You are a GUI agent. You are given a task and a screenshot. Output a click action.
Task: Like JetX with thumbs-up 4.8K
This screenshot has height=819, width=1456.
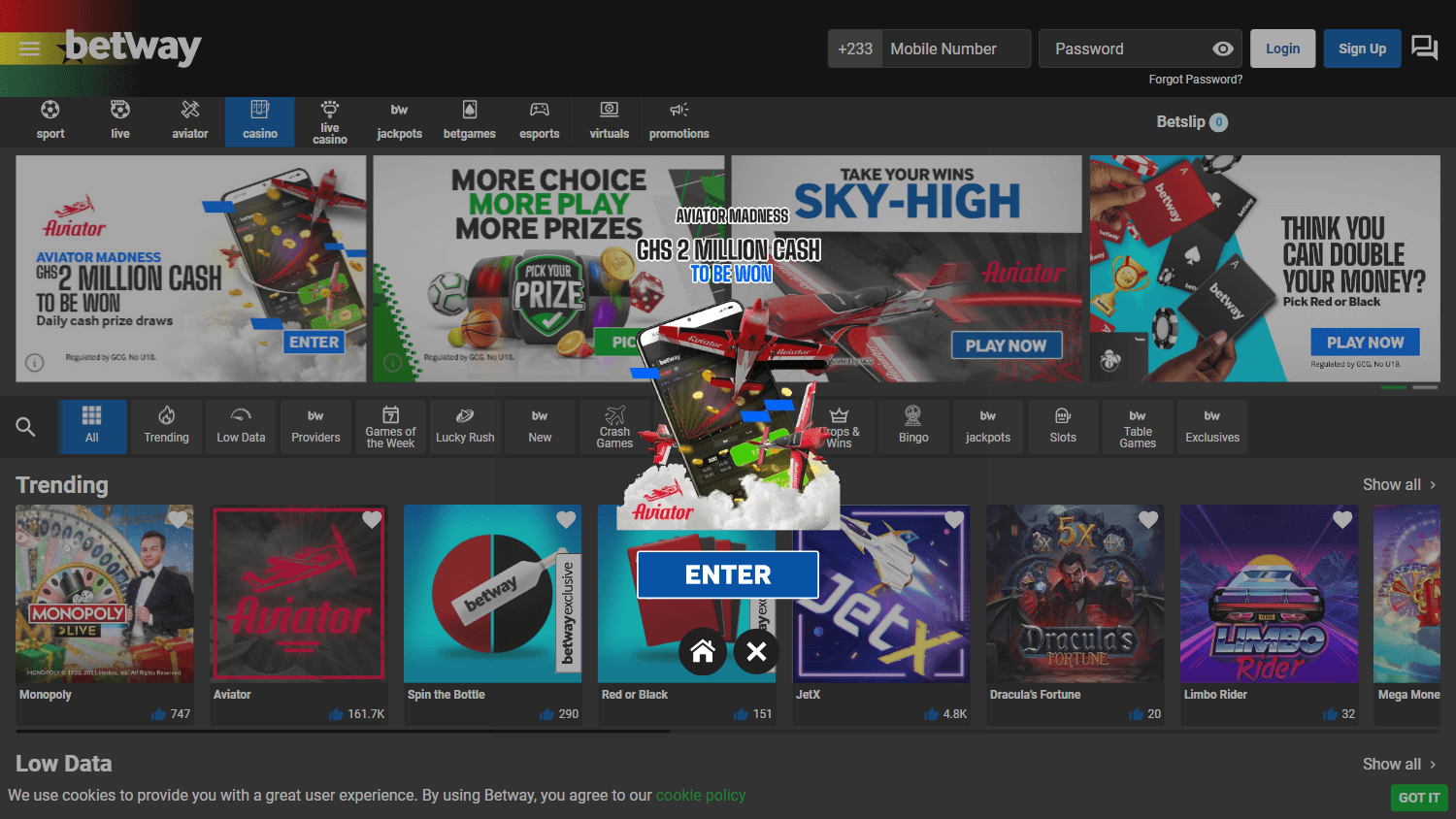click(x=932, y=714)
